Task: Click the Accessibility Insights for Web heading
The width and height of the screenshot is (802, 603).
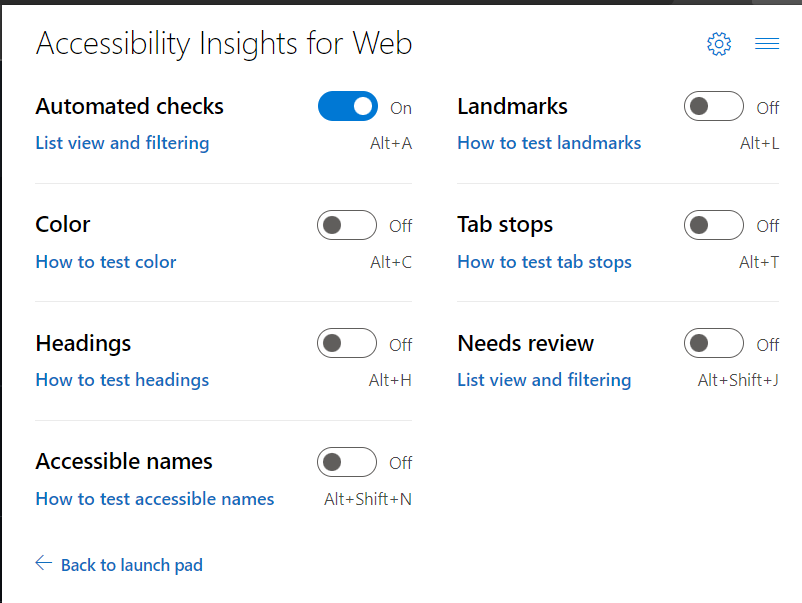Action: coord(223,43)
